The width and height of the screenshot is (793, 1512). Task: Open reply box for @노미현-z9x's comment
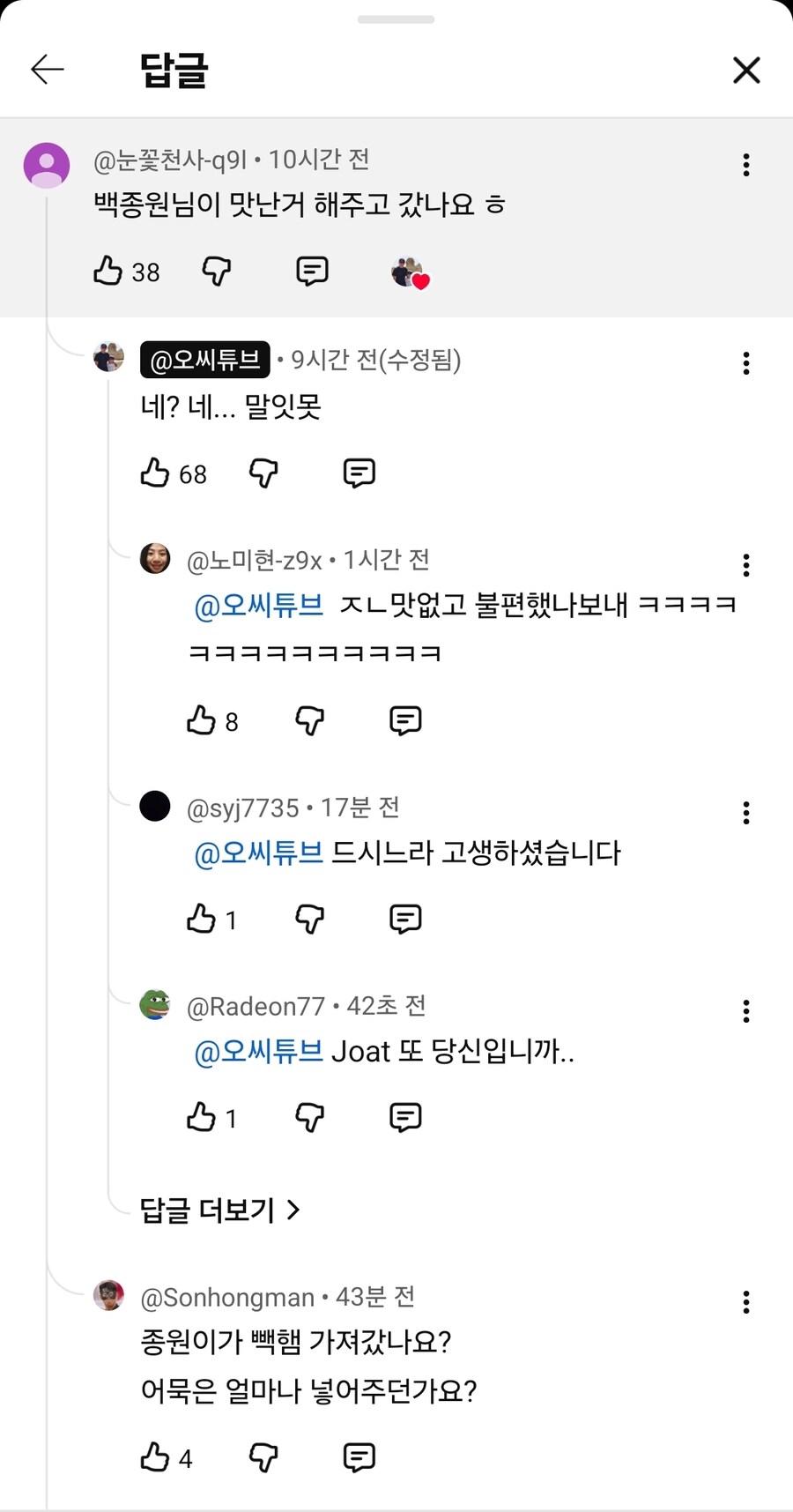pyautogui.click(x=404, y=719)
